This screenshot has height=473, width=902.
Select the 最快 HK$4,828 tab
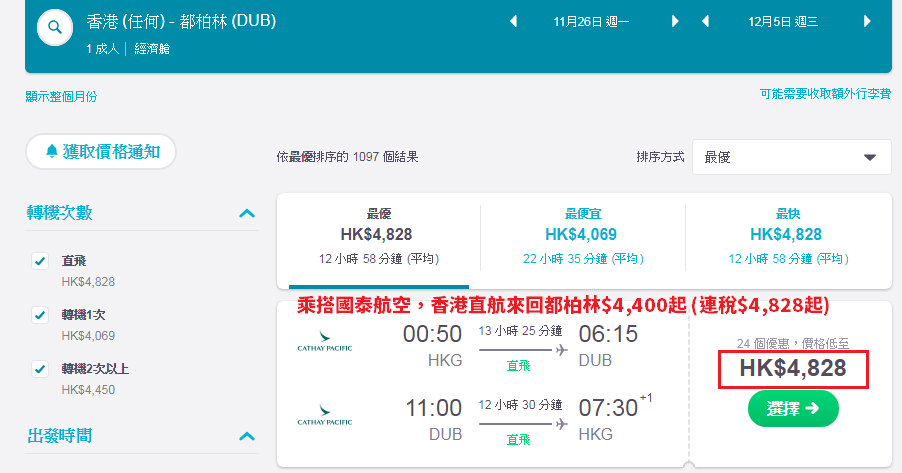point(788,240)
